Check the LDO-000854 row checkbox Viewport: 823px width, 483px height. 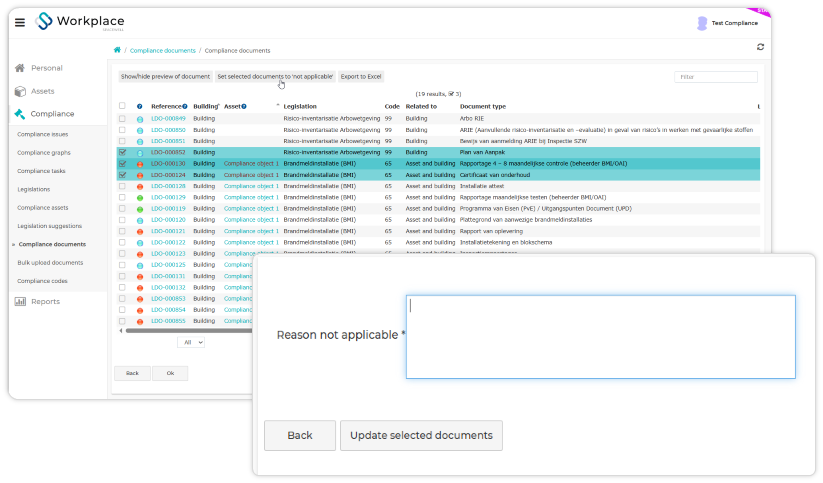tap(122, 310)
